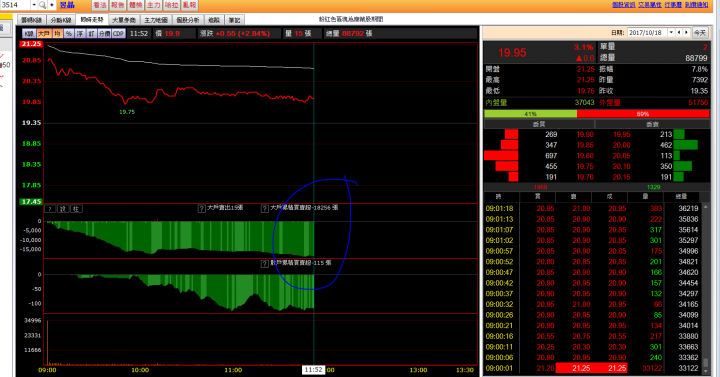
Task: Click the 主力 toolbar button
Action: pos(153,5)
